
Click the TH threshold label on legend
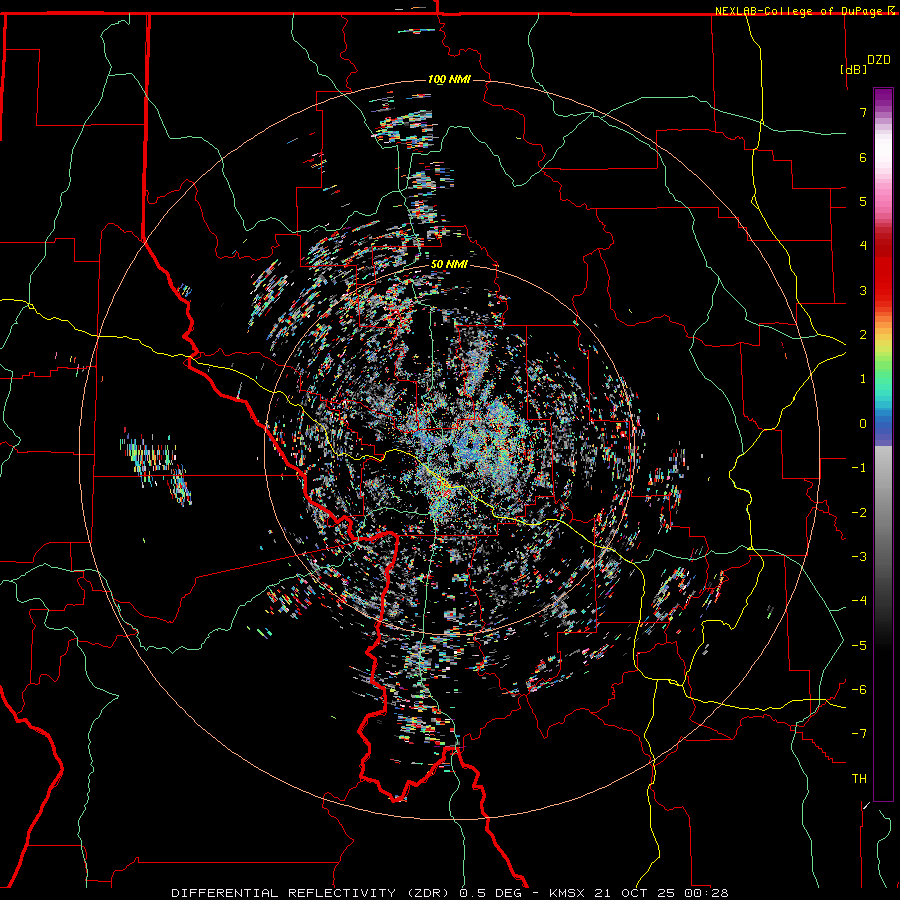point(859,779)
